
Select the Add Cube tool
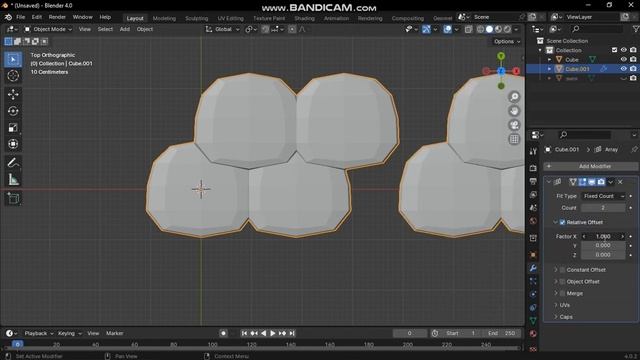(x=13, y=199)
